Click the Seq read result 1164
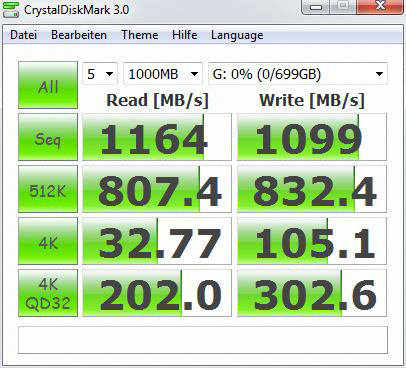The height and width of the screenshot is (368, 406). point(157,137)
